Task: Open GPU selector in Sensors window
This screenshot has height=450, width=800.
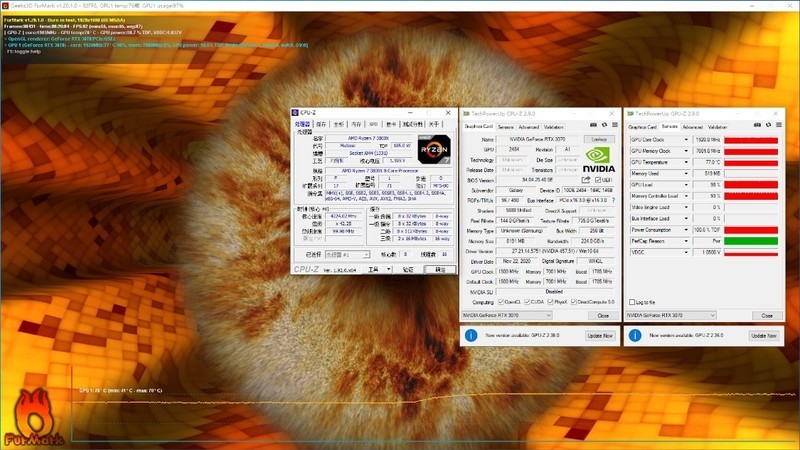Action: coord(671,315)
